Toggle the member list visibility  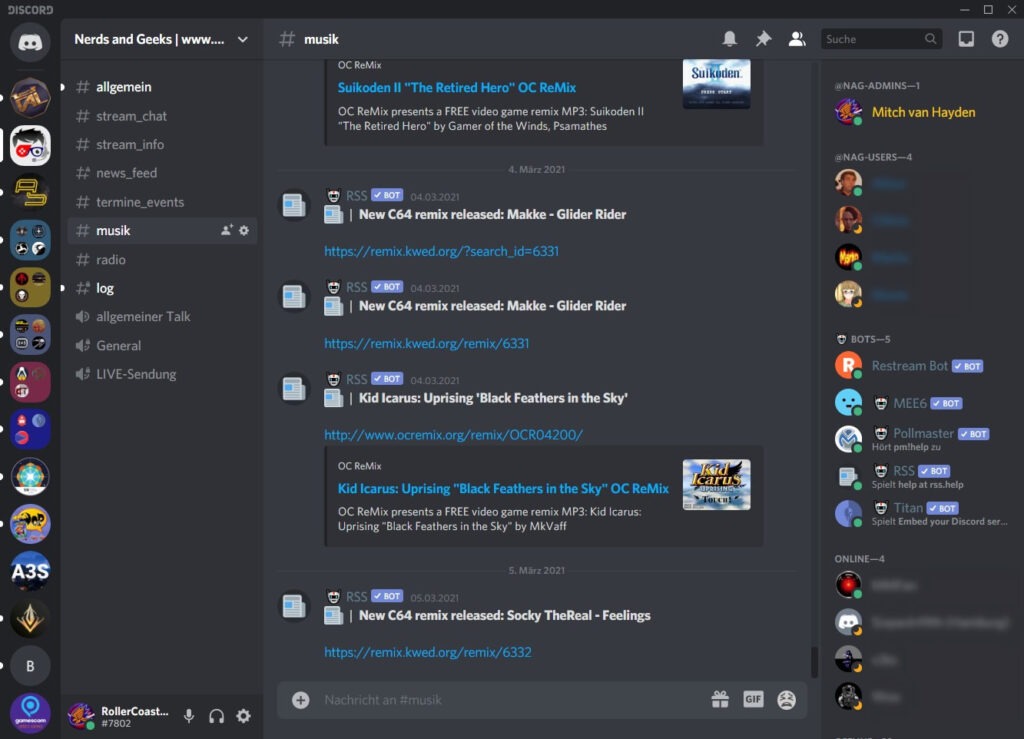[x=796, y=38]
